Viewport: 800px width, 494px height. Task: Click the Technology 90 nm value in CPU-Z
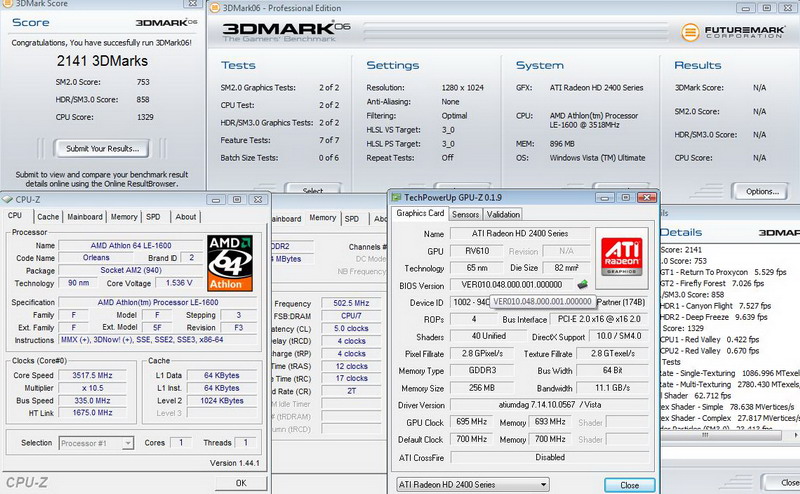[79, 283]
